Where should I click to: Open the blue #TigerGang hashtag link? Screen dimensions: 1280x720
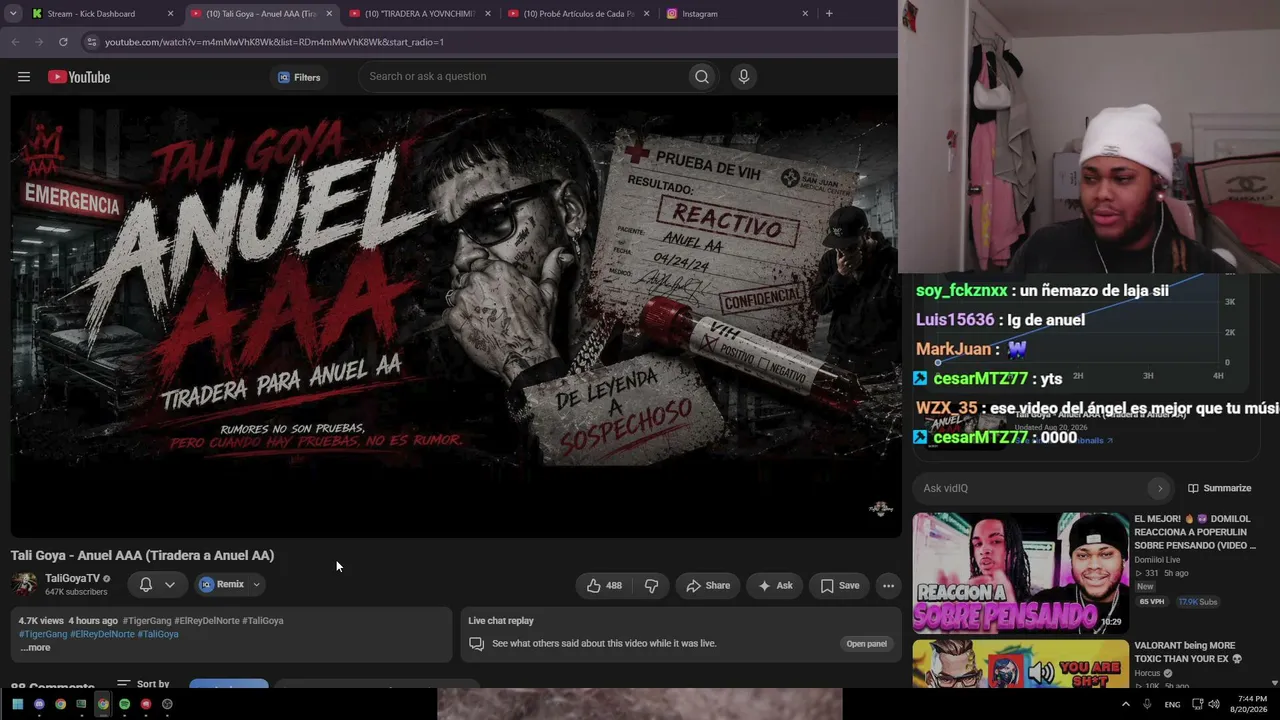(x=43, y=634)
